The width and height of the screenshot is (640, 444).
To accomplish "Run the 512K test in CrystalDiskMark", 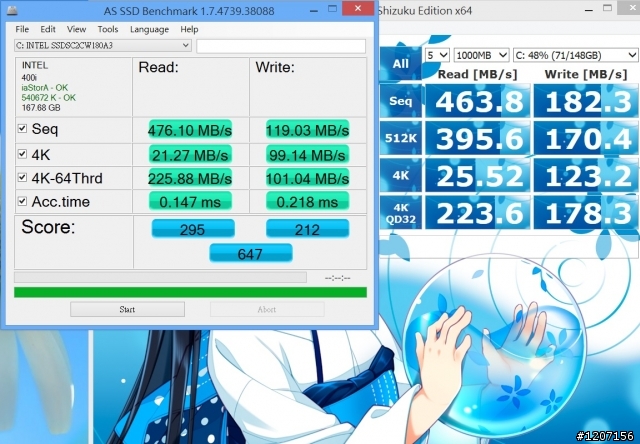I will (400, 138).
